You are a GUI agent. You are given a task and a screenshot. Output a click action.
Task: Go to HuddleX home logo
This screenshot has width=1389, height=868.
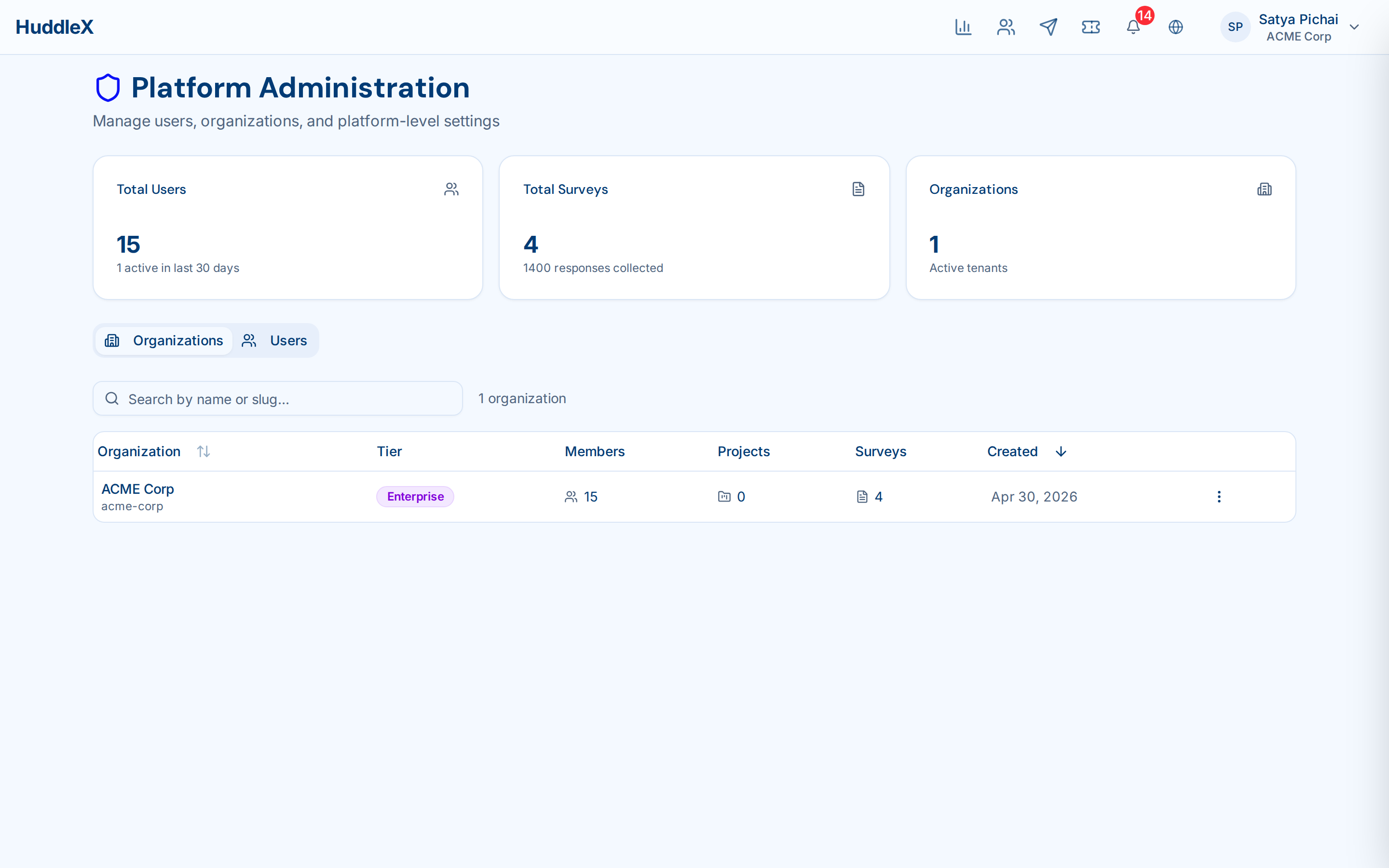[54, 27]
